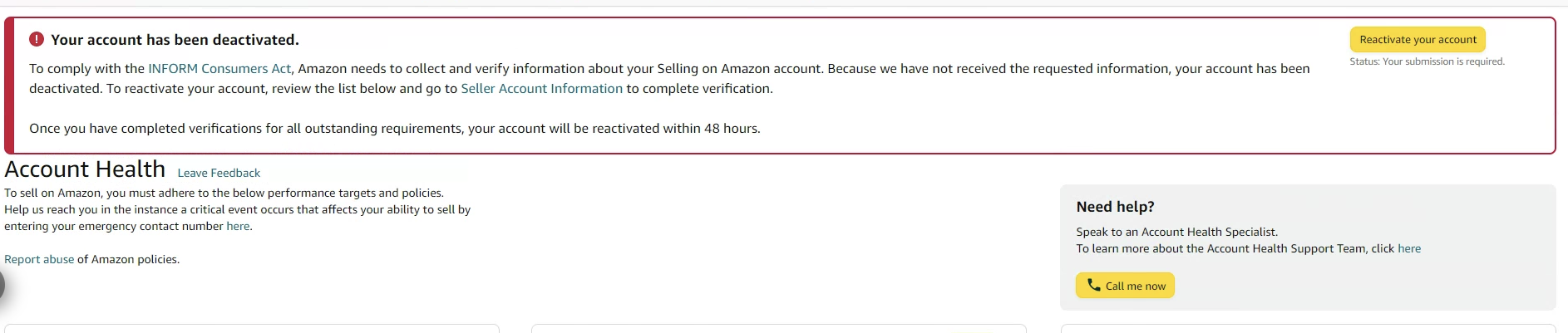Image resolution: width=1568 pixels, height=333 pixels.
Task: Click the 'reactivated within 48 hours' sentence
Action: [x=395, y=128]
